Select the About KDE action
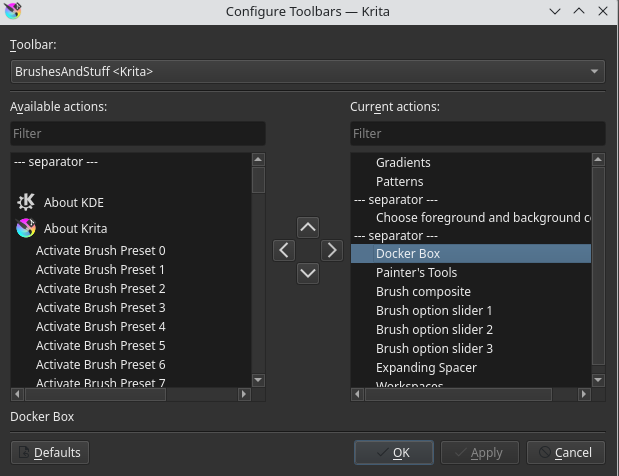Viewport: 619px width, 476px height. [x=74, y=202]
